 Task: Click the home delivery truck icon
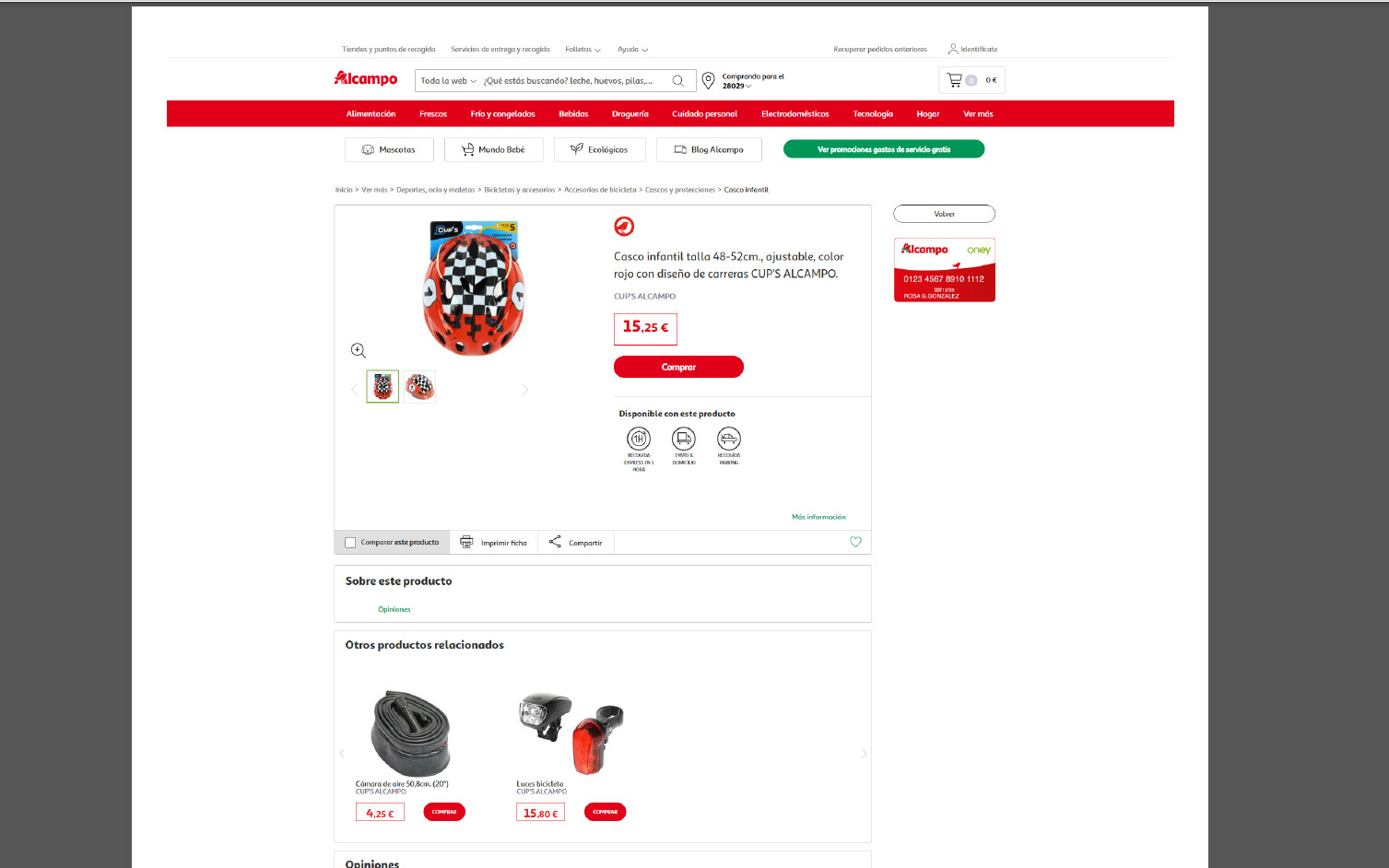click(684, 439)
